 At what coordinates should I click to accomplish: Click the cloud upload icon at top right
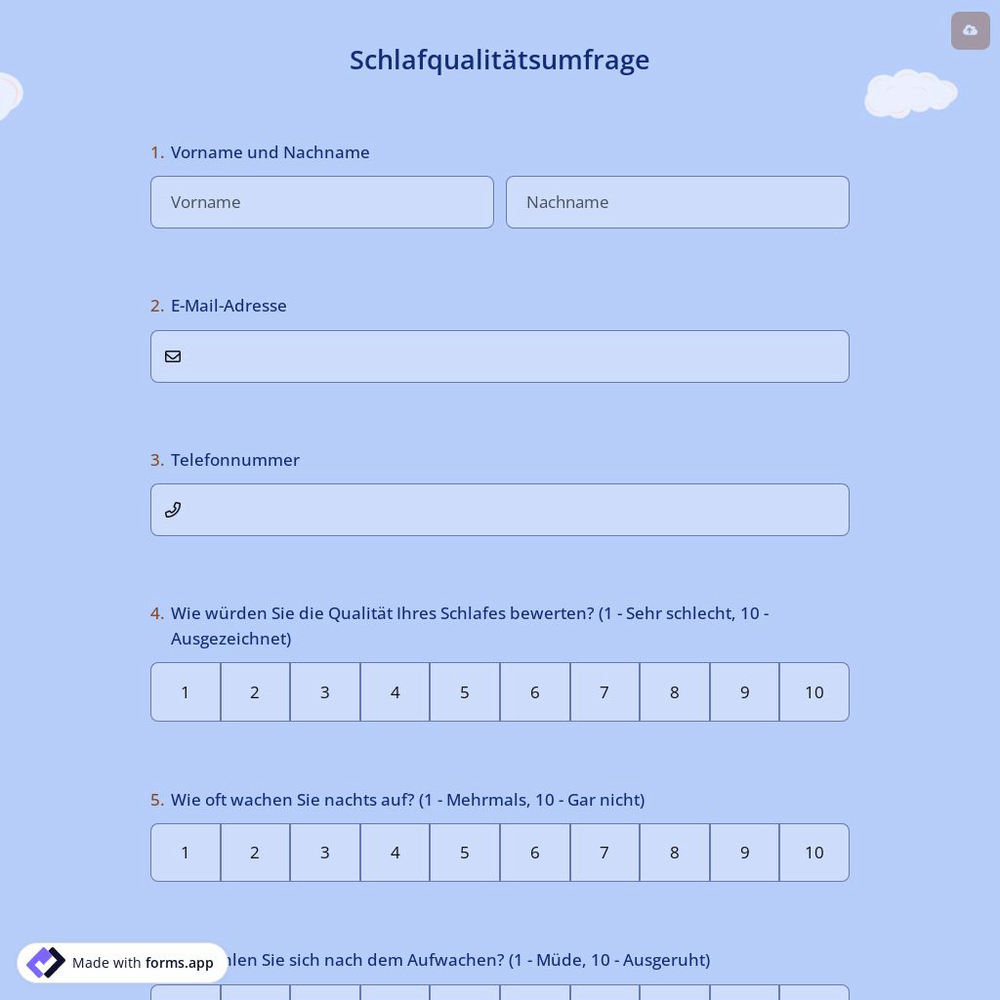click(970, 30)
